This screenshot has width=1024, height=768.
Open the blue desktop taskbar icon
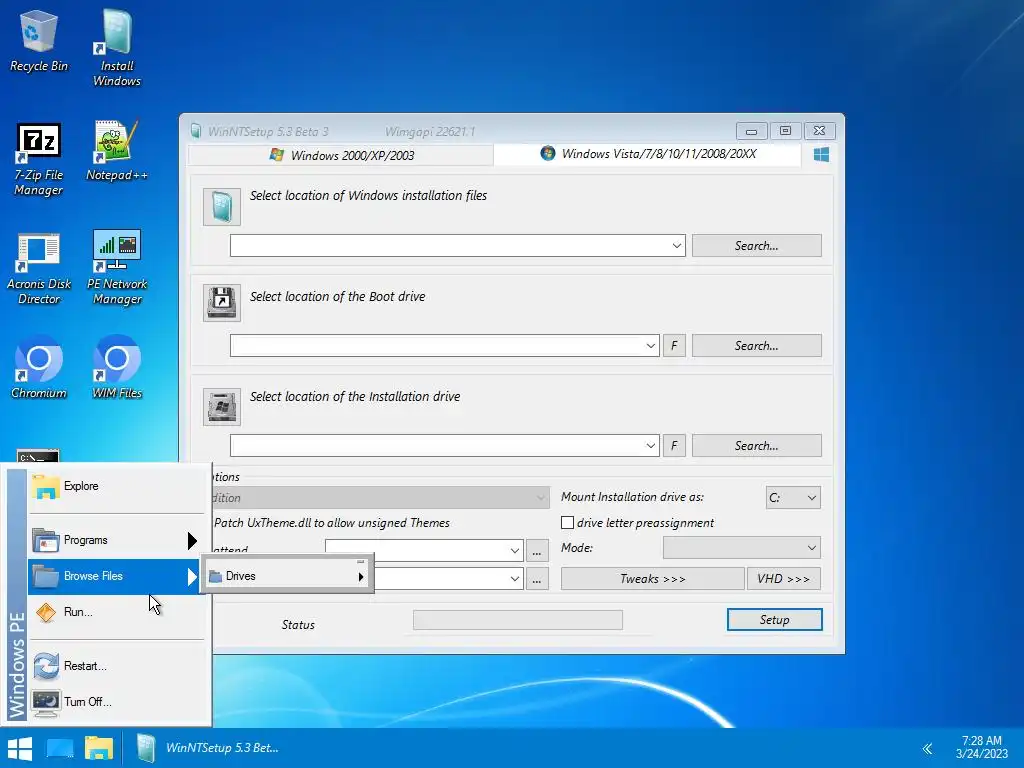pos(59,748)
